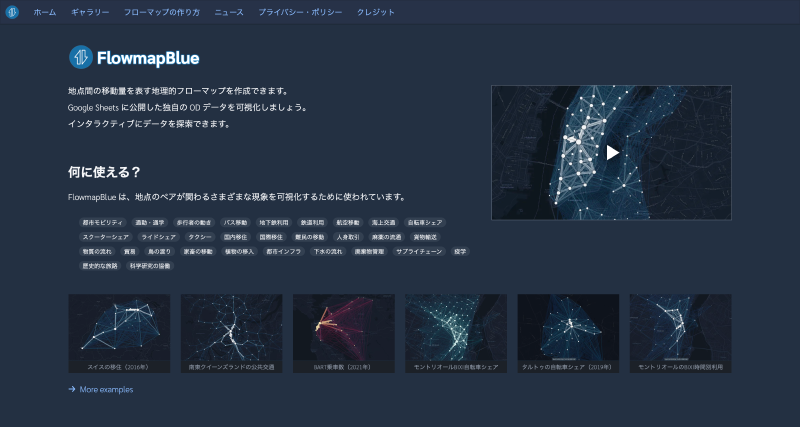Play the flow map demo video
800x427 pixels.
click(612, 153)
